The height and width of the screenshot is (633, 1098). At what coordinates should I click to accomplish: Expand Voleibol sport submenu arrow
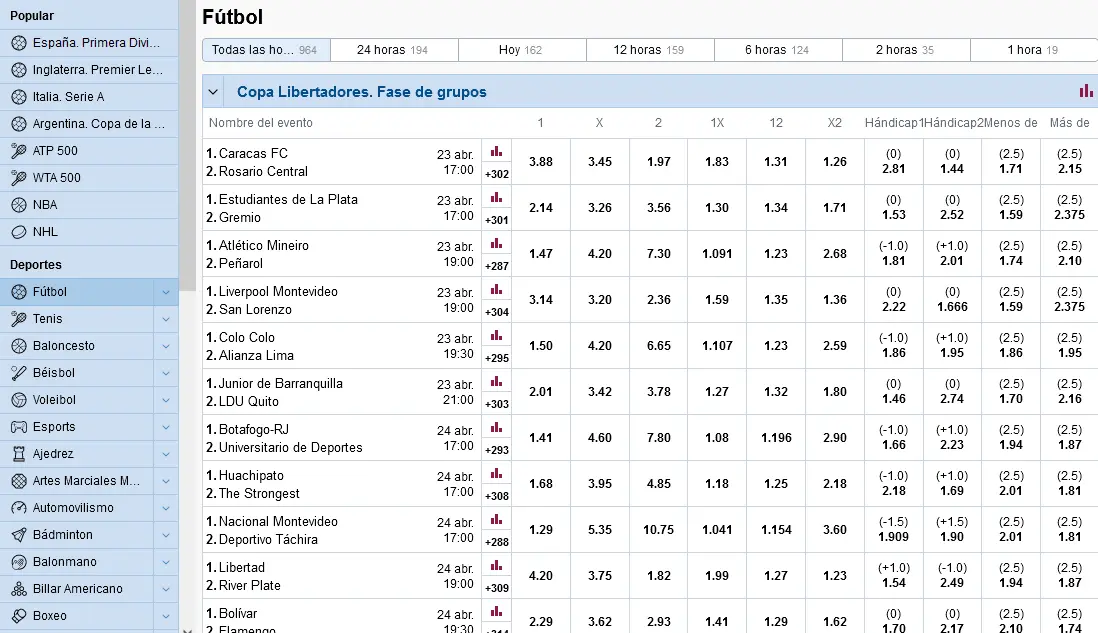pyautogui.click(x=166, y=400)
